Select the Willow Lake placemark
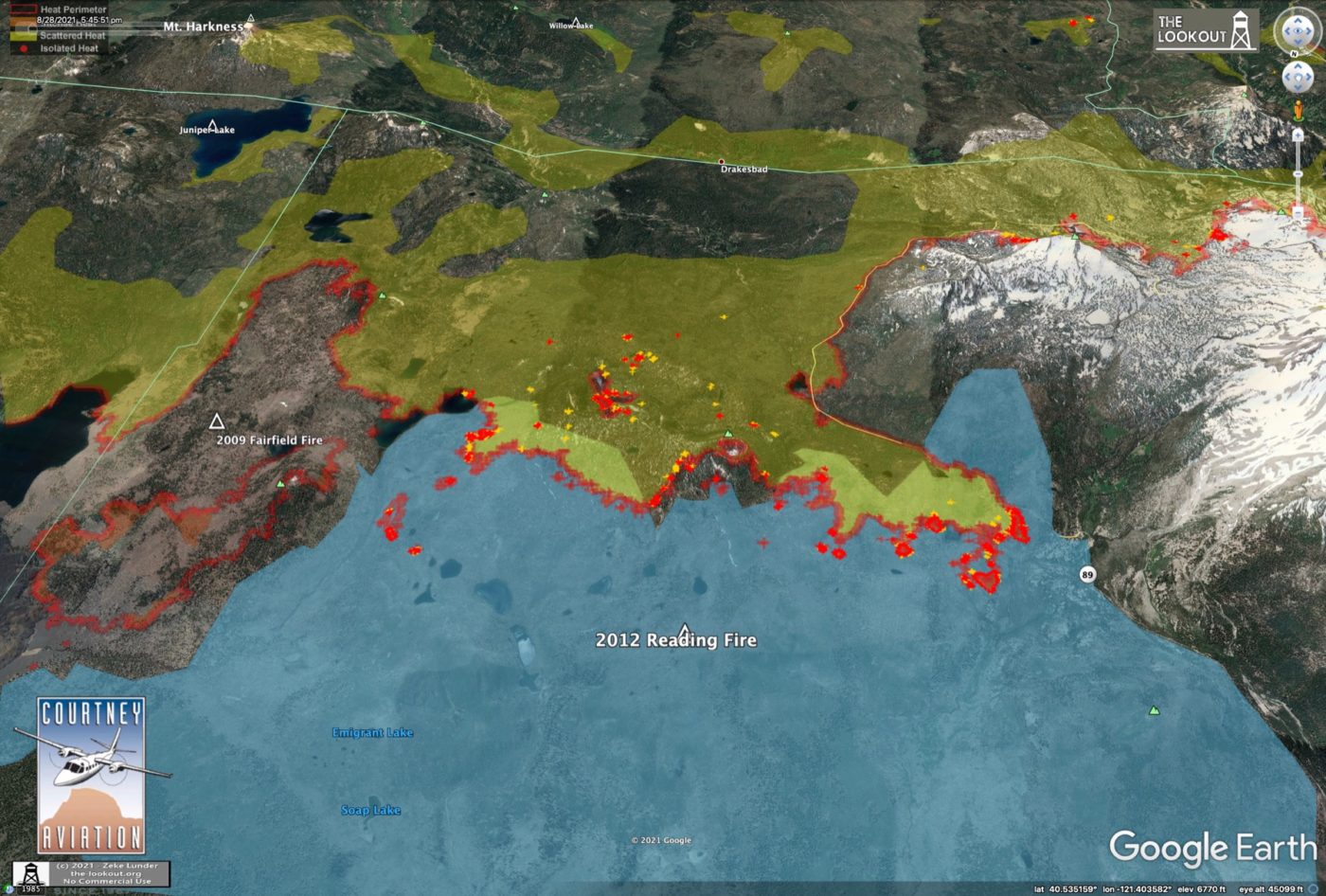The height and width of the screenshot is (896, 1326). click(575, 21)
